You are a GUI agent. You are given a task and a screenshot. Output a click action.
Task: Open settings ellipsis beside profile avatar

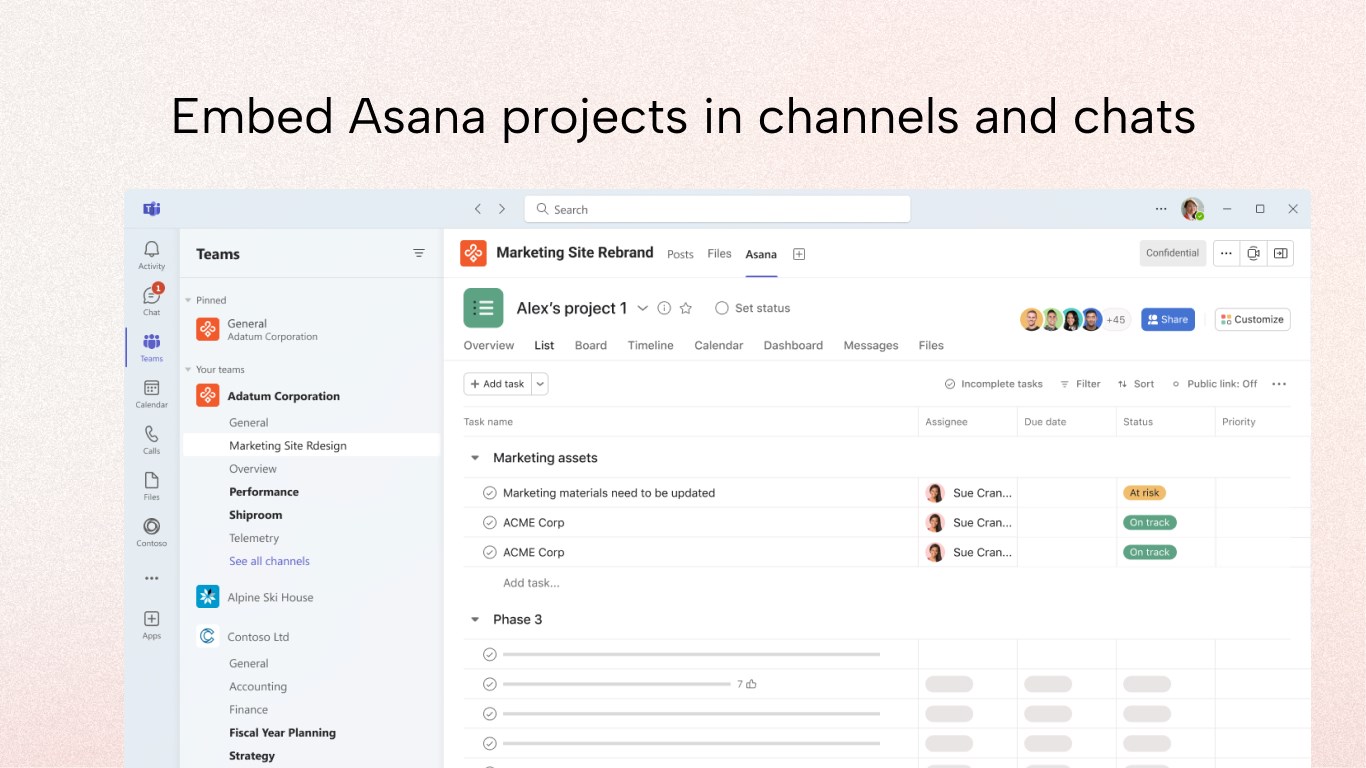(x=1161, y=209)
